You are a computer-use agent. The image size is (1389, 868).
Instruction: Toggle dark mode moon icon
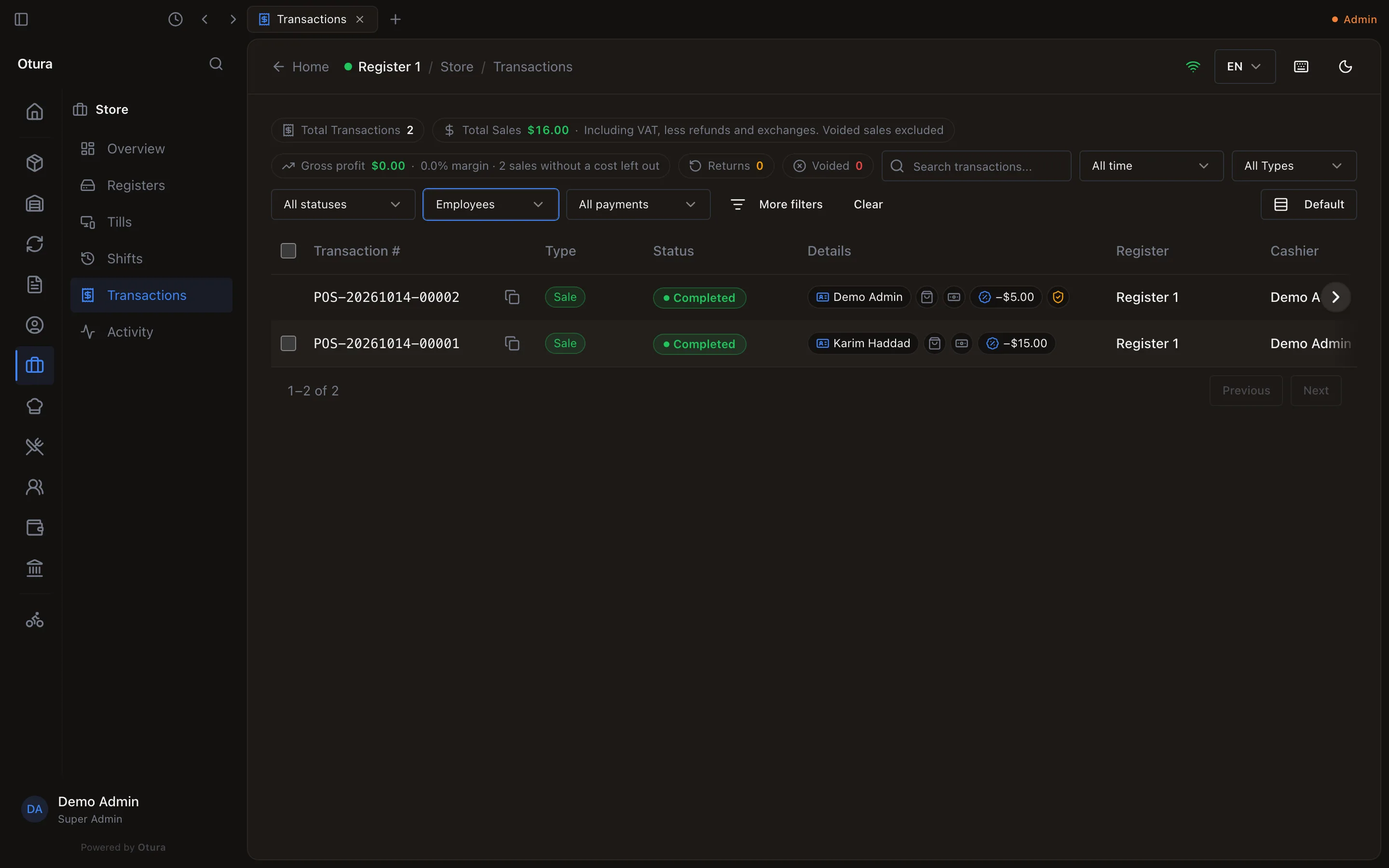1346,67
